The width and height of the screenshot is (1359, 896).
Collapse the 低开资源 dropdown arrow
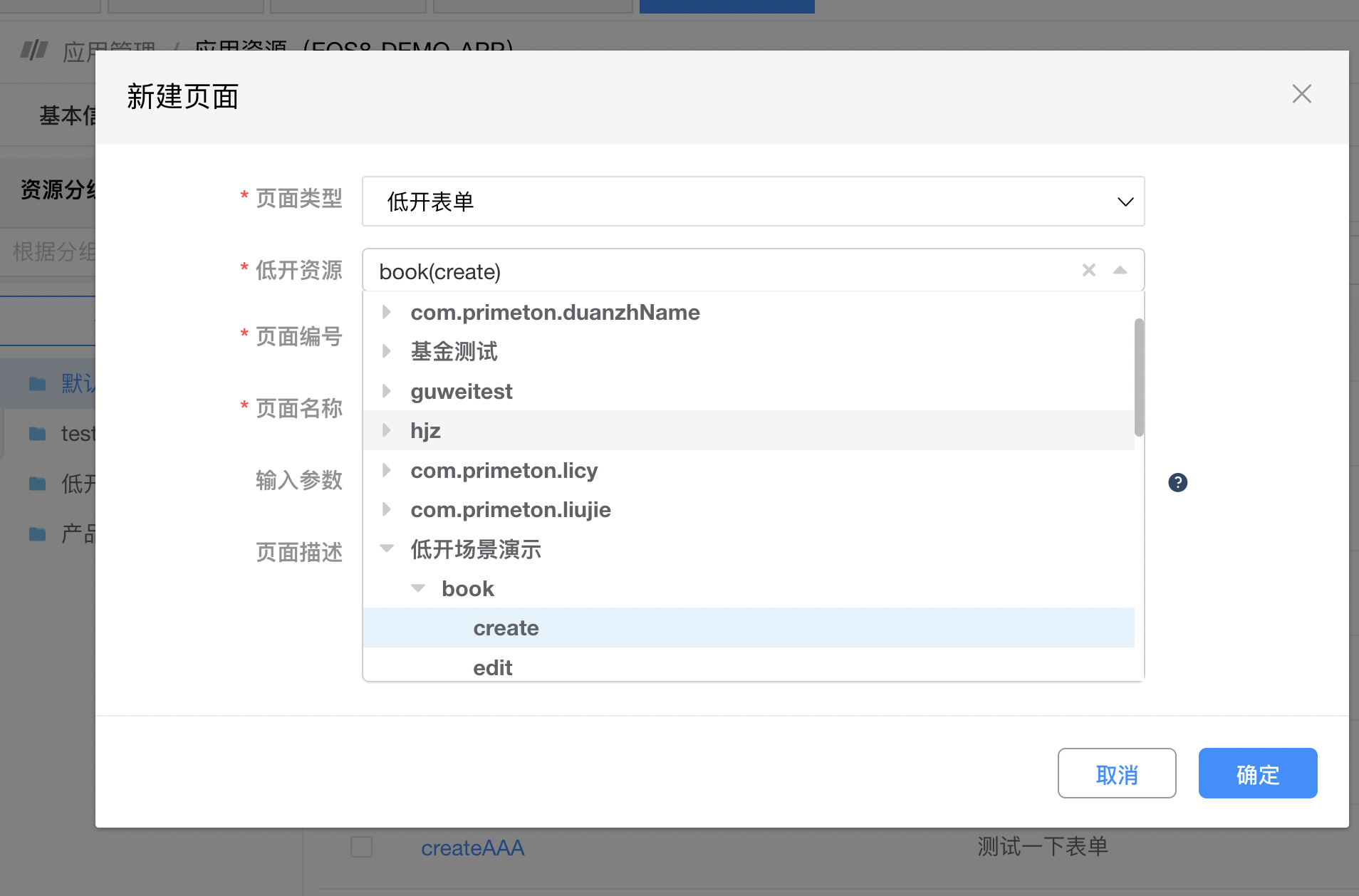click(1120, 270)
